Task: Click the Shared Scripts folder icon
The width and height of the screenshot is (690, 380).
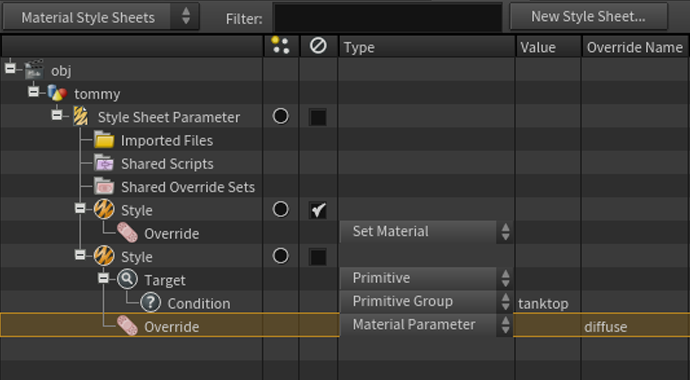Action: point(104,163)
